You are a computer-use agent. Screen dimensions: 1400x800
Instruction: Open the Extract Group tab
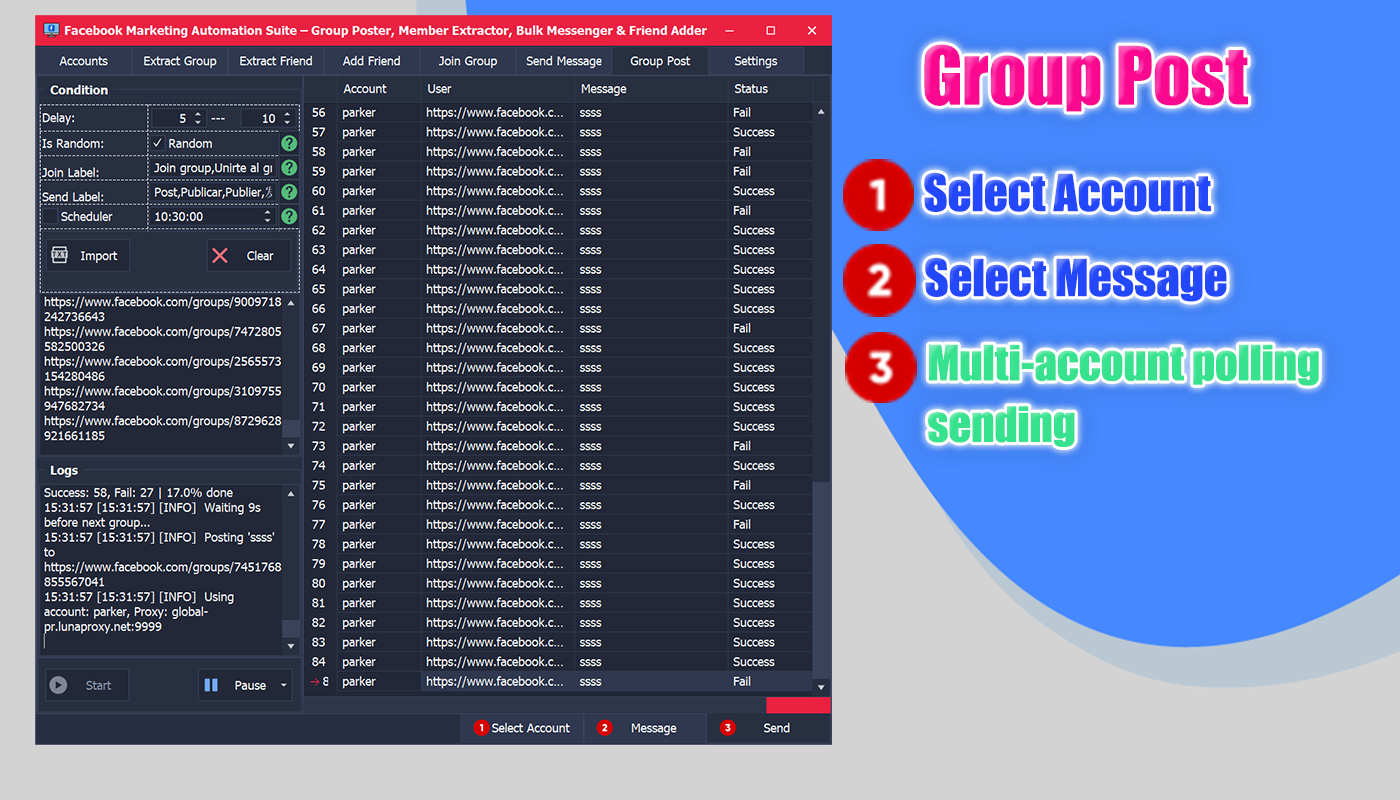(x=180, y=61)
